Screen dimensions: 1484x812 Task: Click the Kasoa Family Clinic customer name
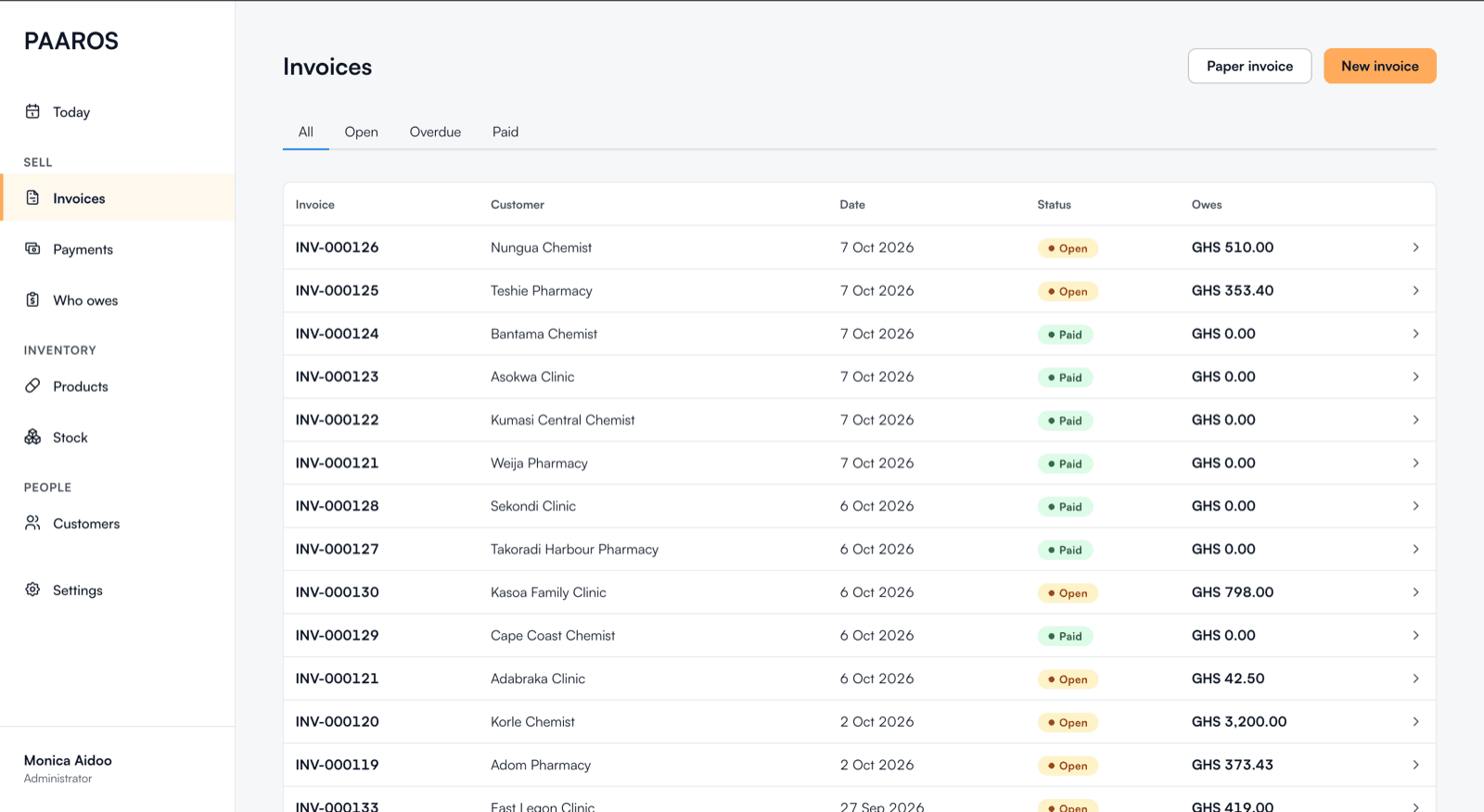548,592
